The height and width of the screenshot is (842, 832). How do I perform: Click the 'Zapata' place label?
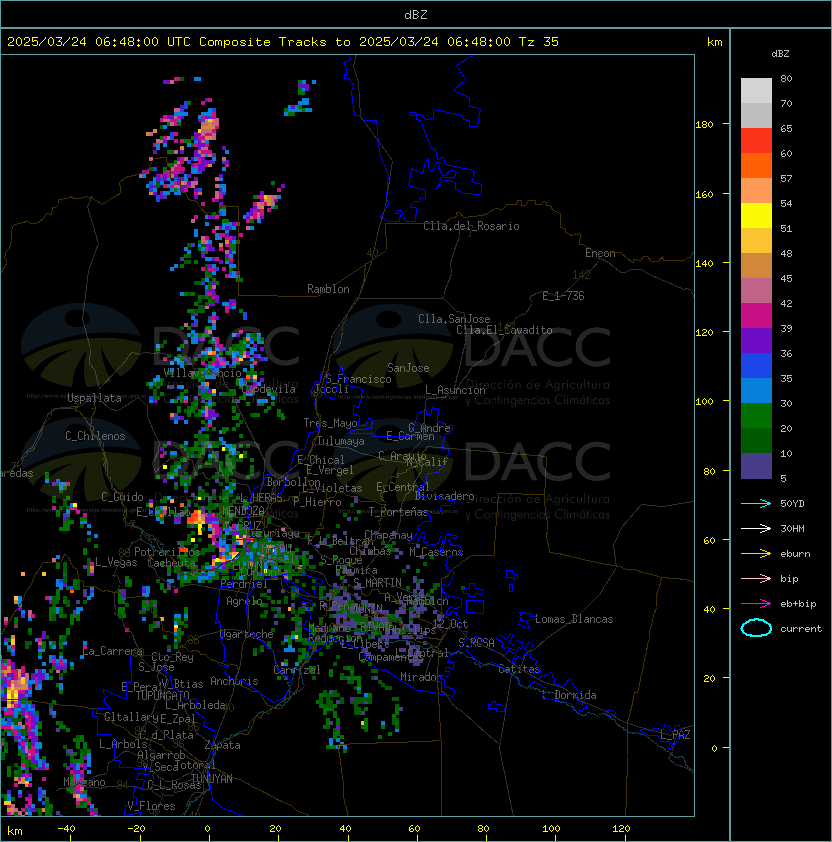[x=222, y=745]
